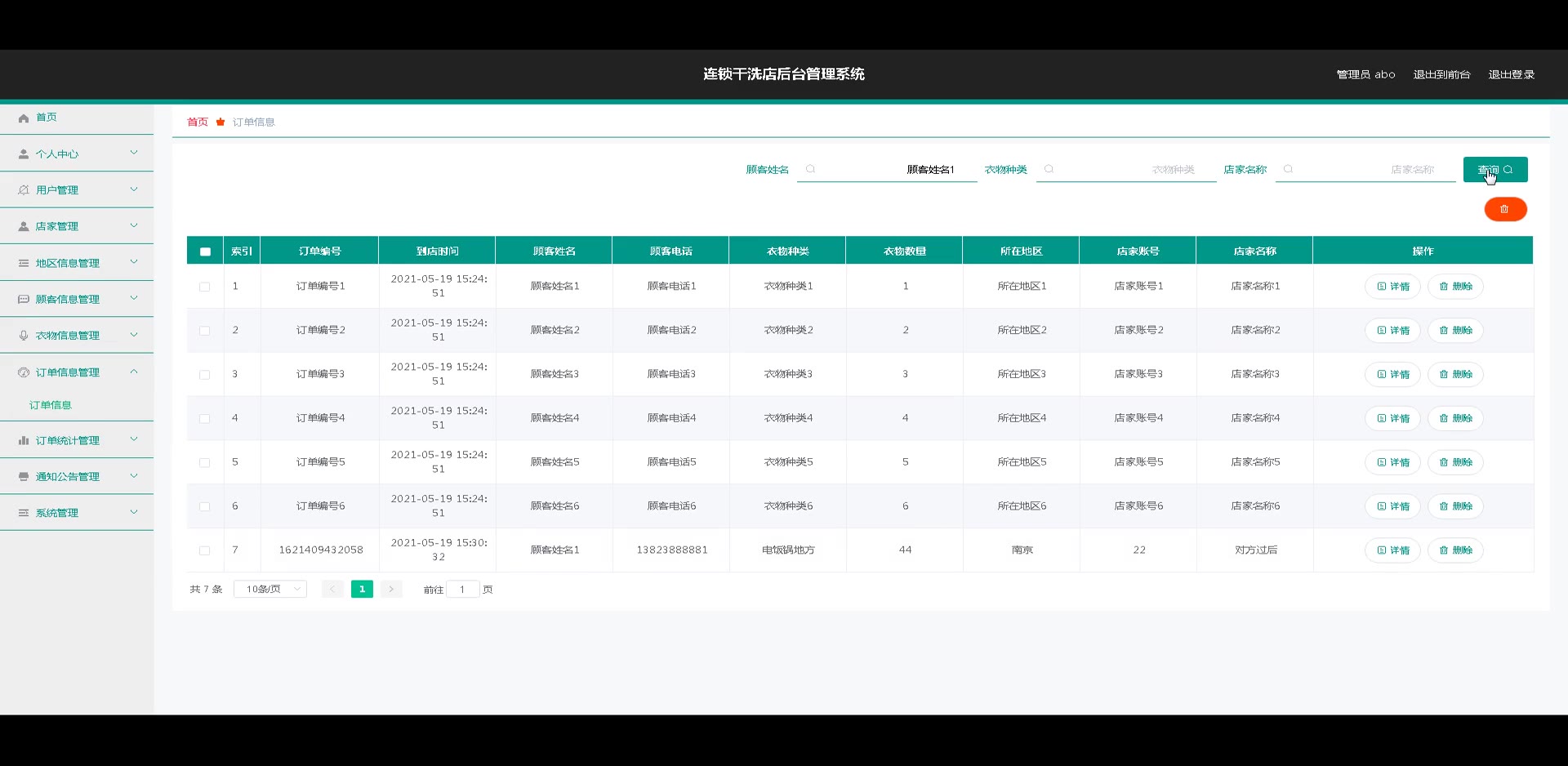1568x766 pixels.
Task: Expand 通知公告管理 menu chevron
Action: (x=134, y=476)
